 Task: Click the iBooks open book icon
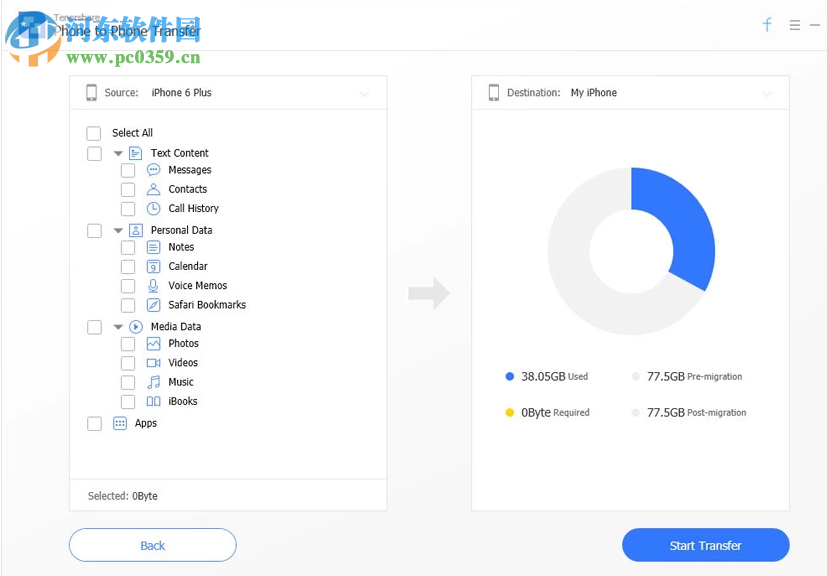pos(153,401)
